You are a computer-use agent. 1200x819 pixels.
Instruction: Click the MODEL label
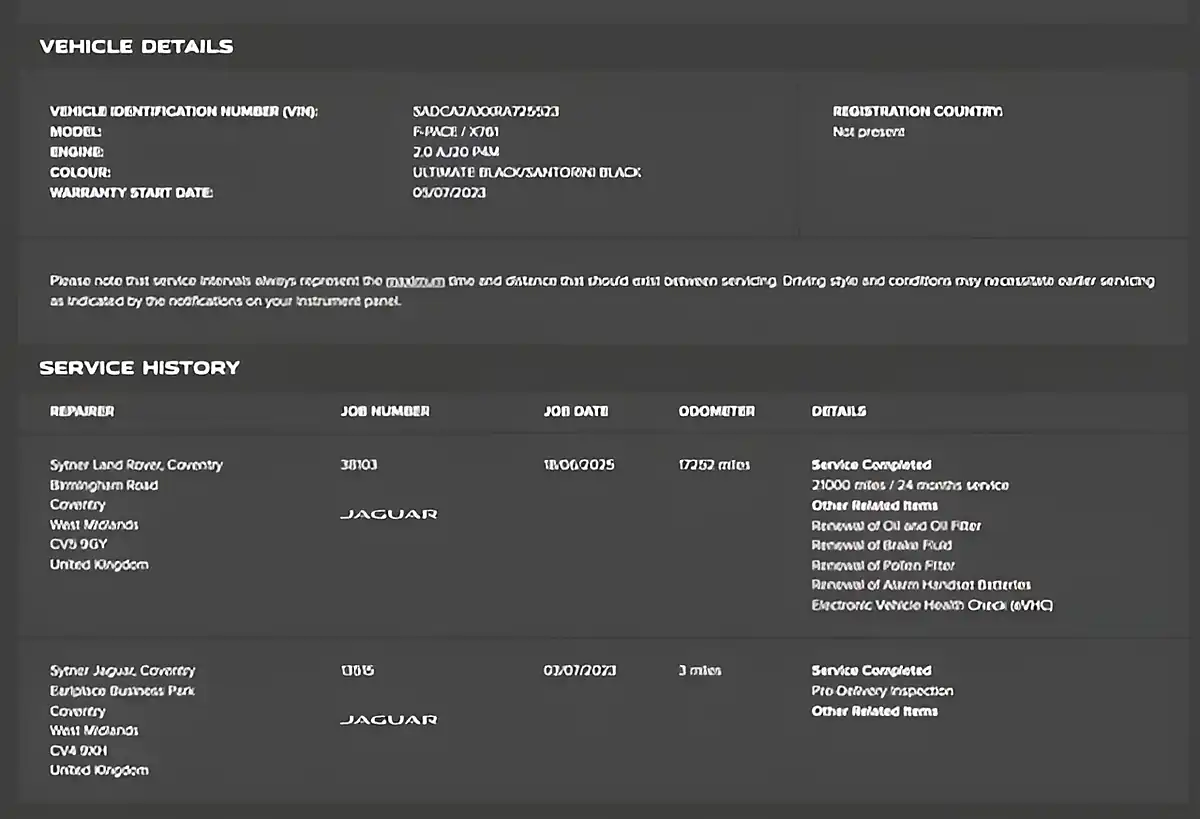76,131
